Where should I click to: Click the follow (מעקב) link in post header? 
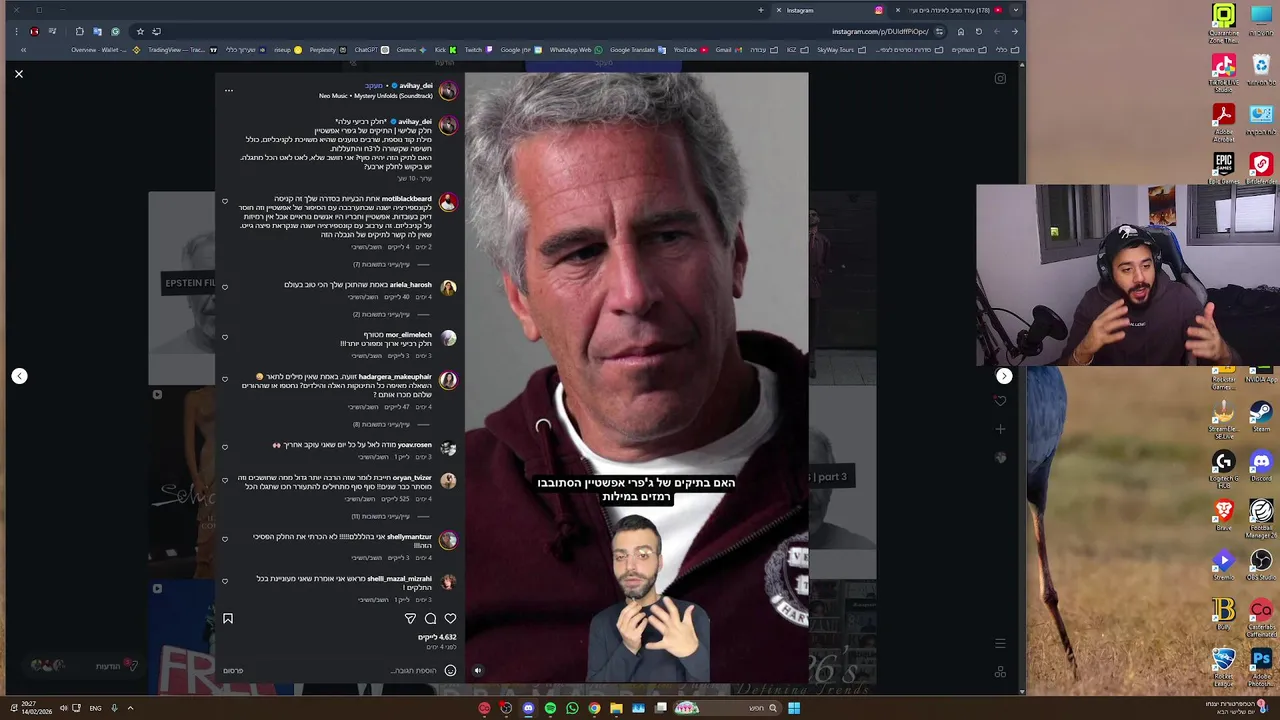[374, 86]
